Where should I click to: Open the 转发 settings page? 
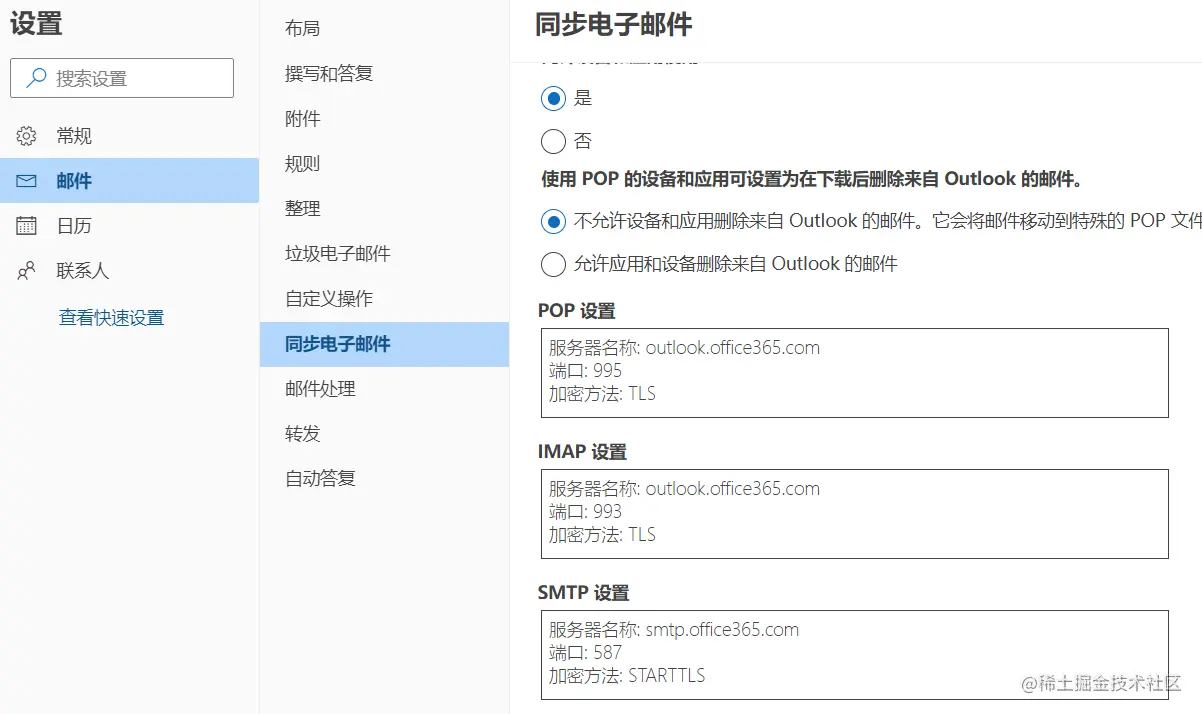(x=384, y=434)
